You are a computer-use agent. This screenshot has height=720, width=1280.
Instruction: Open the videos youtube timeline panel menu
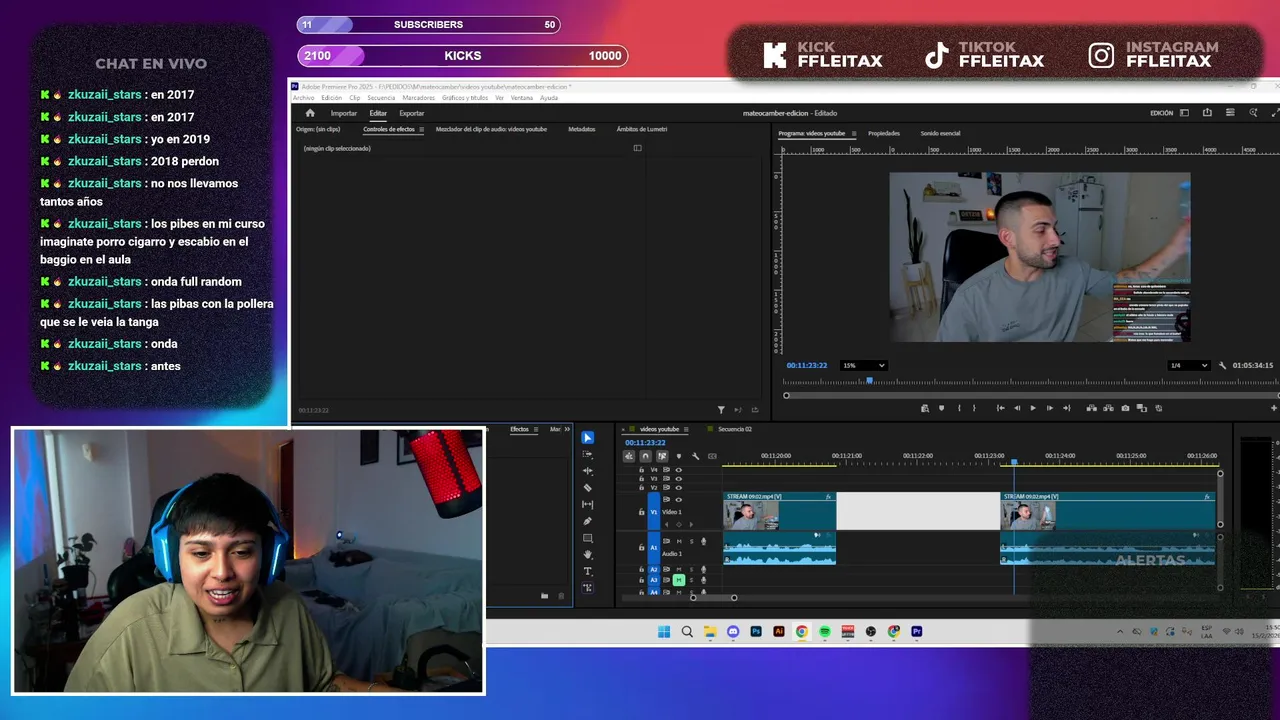click(x=687, y=429)
